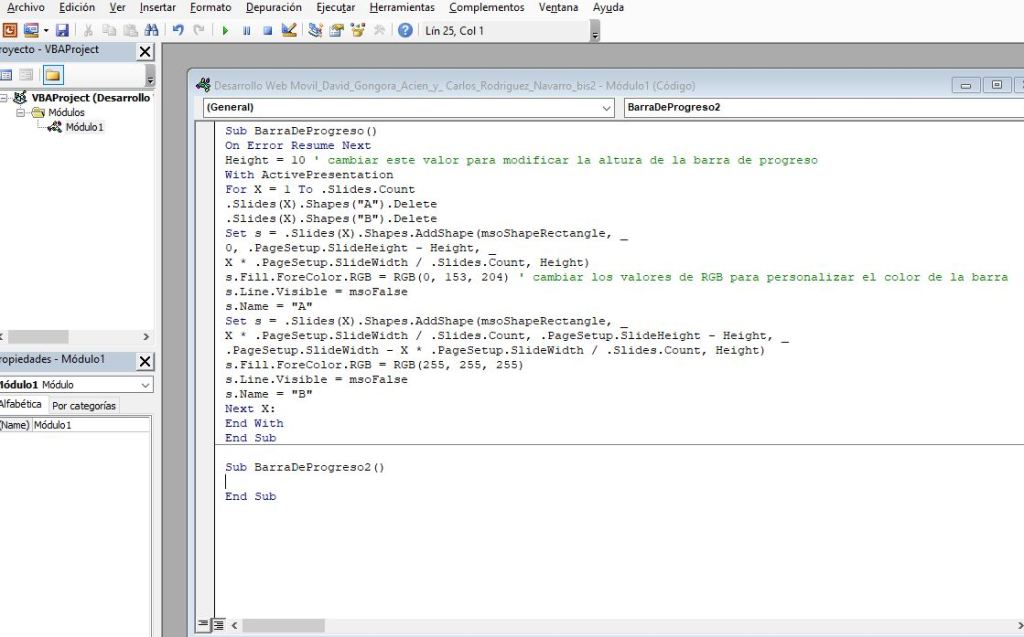Select Módulo1 in the project tree
Image resolution: width=1024 pixels, height=637 pixels.
84,127
